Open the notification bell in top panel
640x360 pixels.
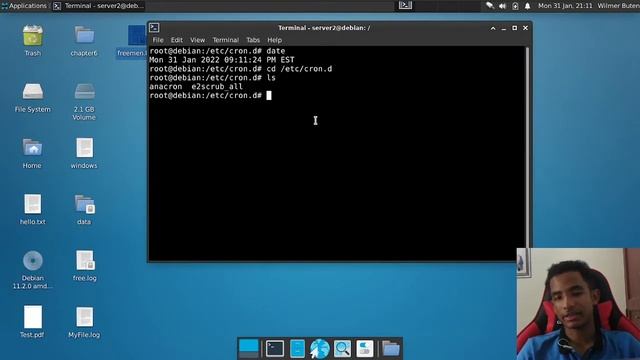click(x=527, y=6)
